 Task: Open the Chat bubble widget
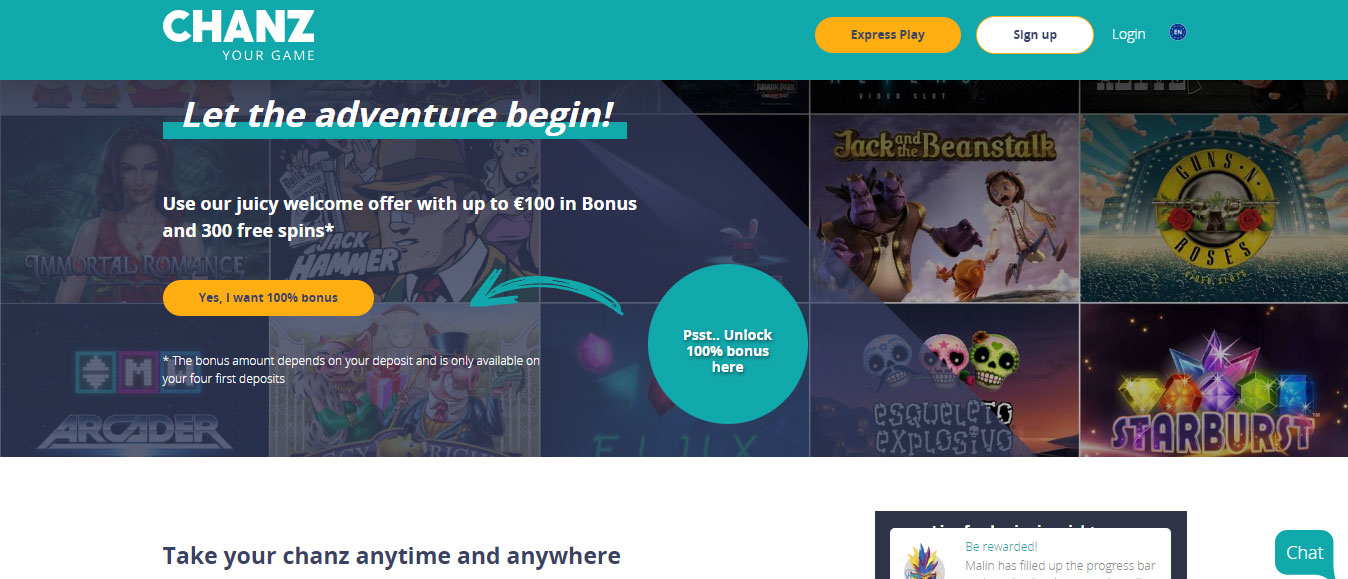click(x=1305, y=553)
